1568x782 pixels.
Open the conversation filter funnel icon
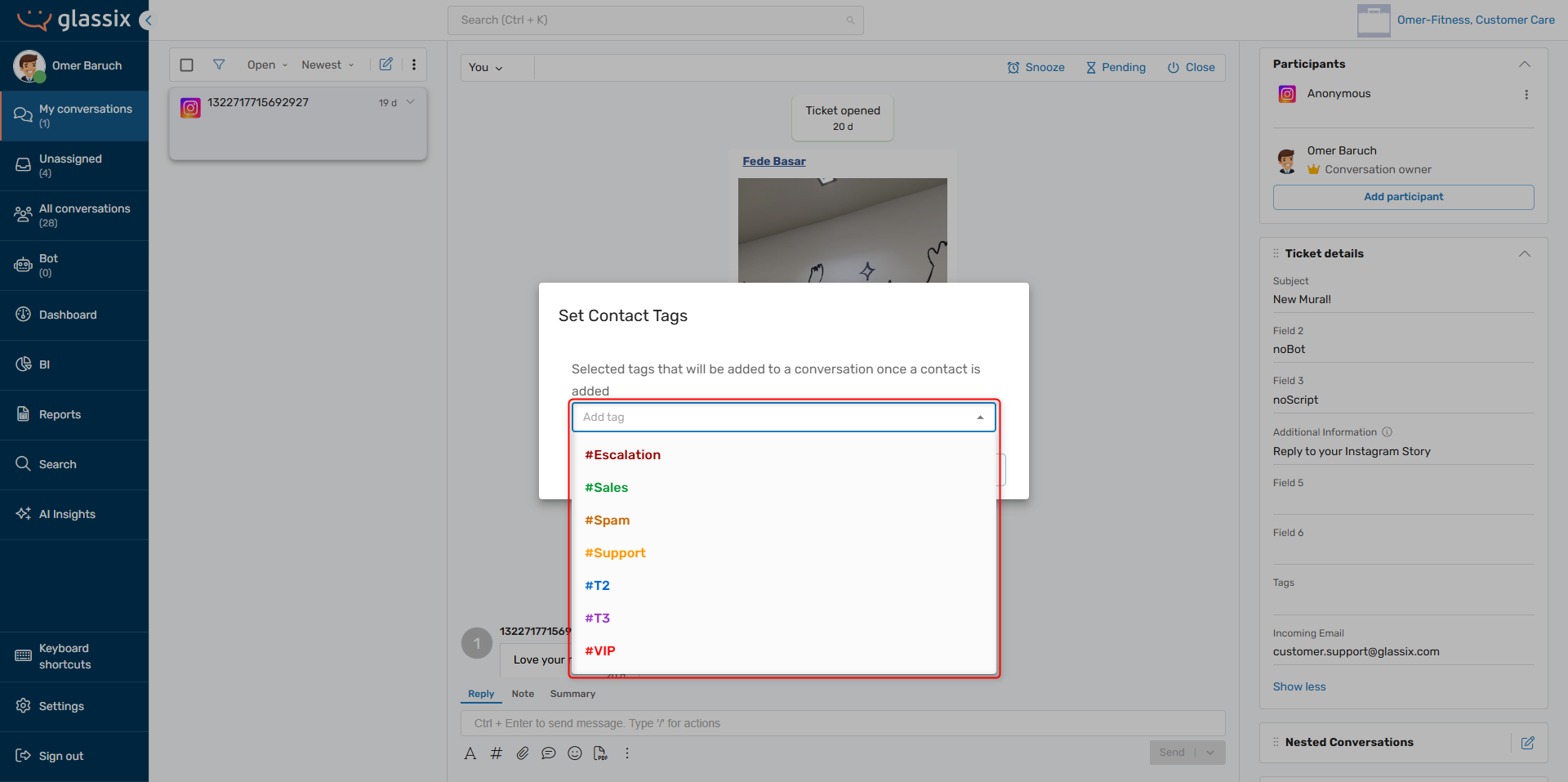pyautogui.click(x=219, y=65)
